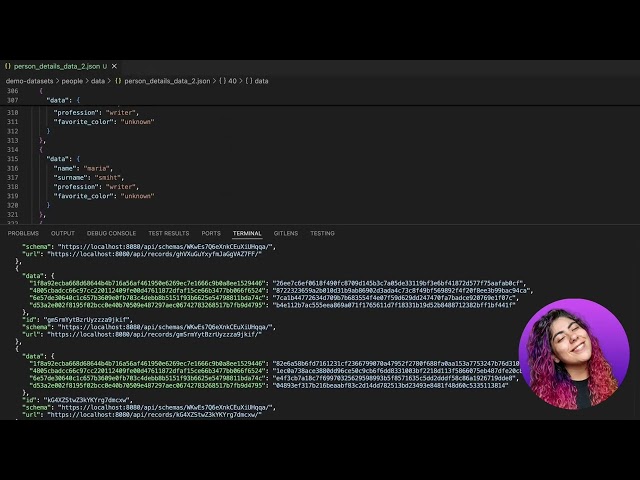Click the JSON braces icon on the editor tab
640x480 pixels.
8,66
